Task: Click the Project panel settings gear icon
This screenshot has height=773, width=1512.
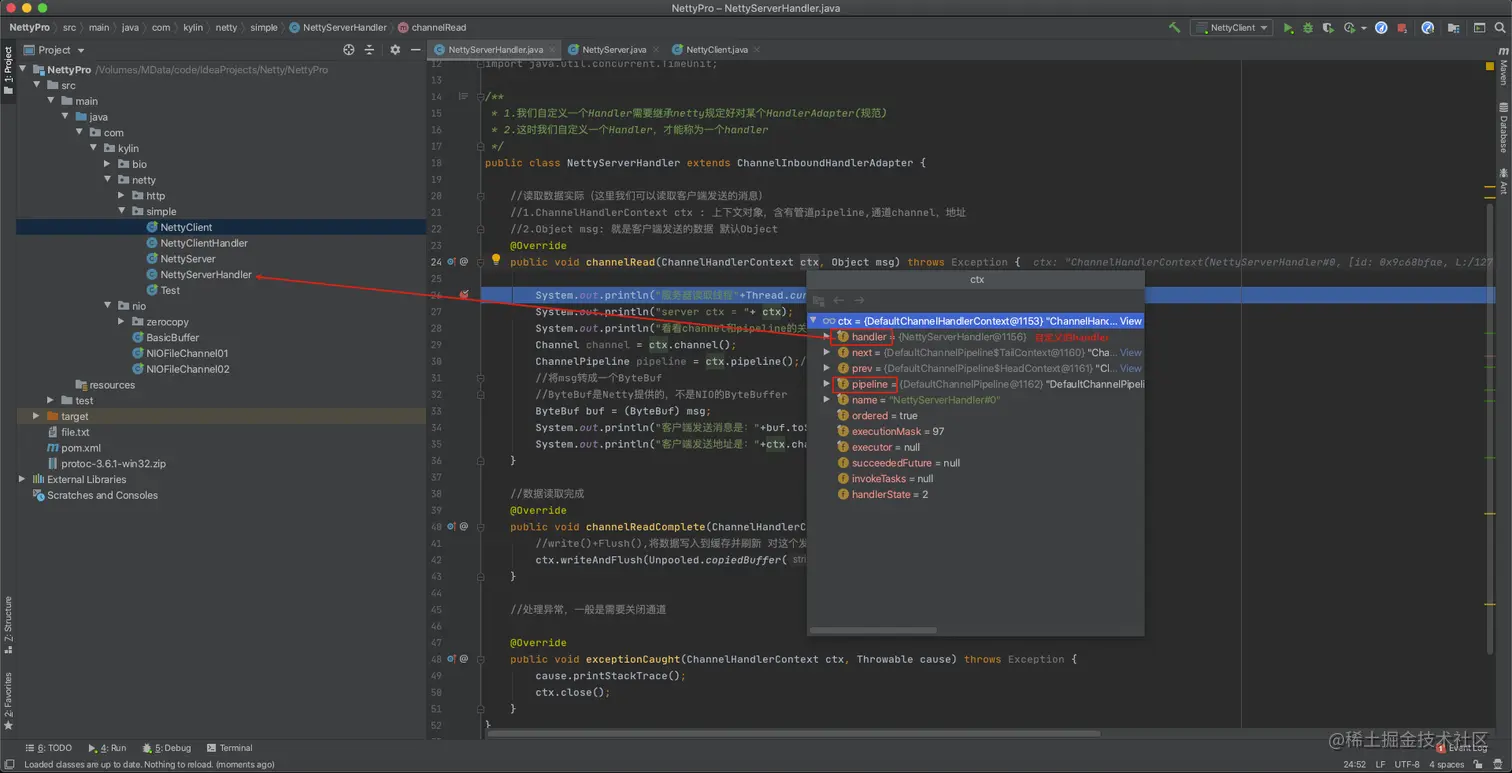Action: [395, 50]
